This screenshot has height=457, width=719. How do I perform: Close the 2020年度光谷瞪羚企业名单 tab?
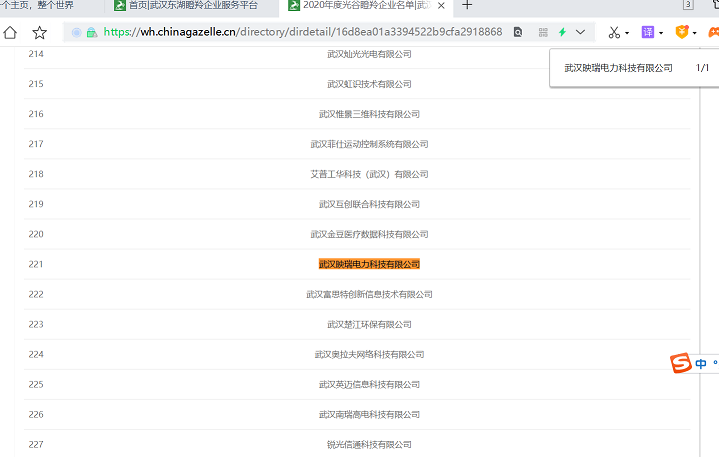click(x=441, y=6)
